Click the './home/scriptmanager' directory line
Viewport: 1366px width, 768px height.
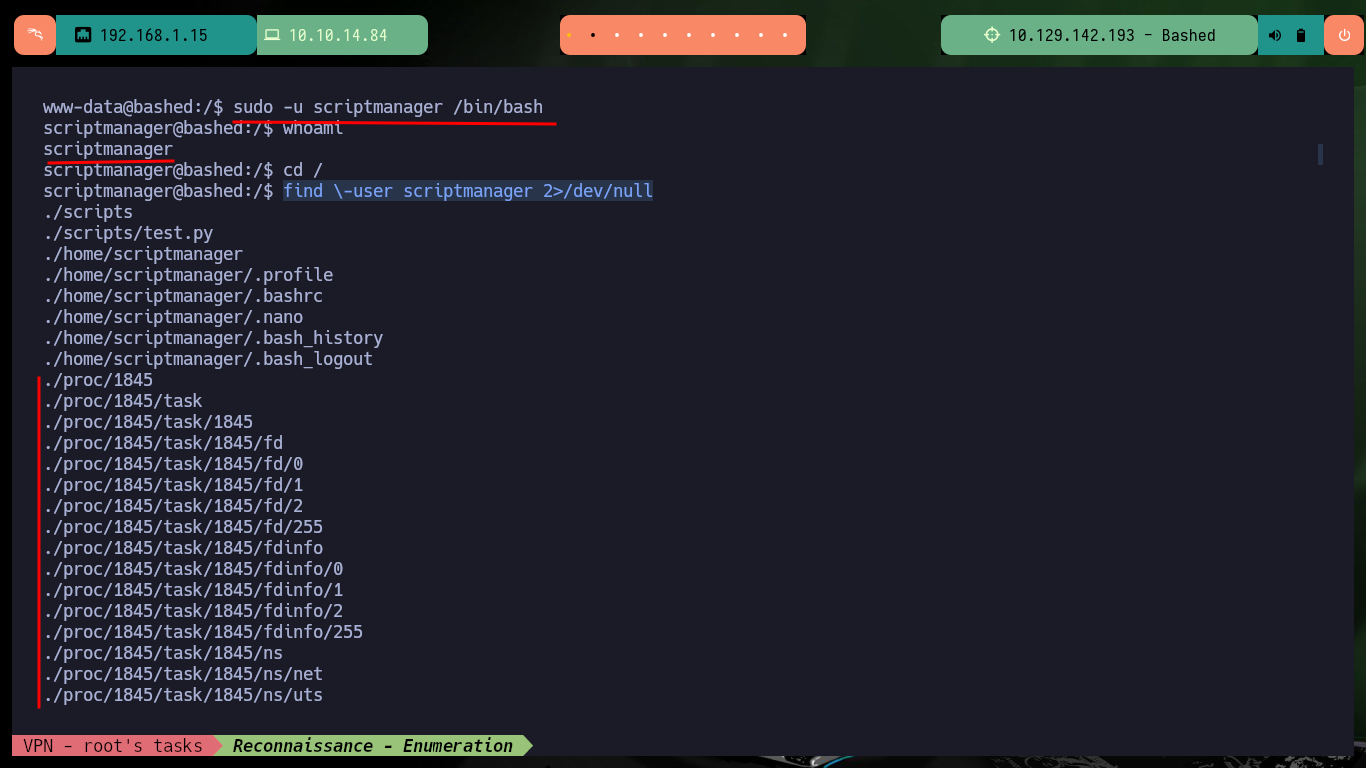[x=143, y=254]
